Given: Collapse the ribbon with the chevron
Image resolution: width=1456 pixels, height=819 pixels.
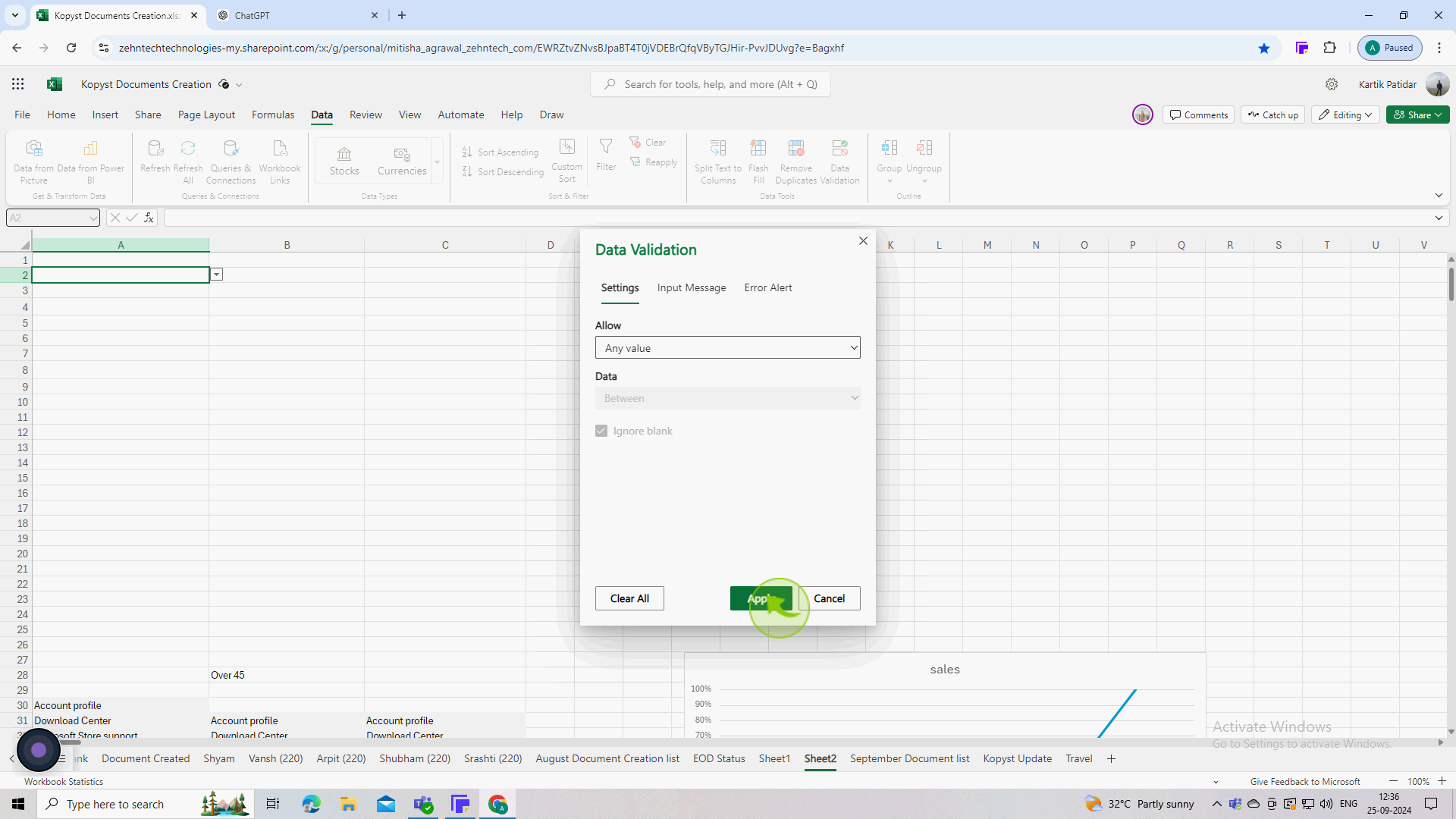Looking at the screenshot, I should pos(1439,196).
